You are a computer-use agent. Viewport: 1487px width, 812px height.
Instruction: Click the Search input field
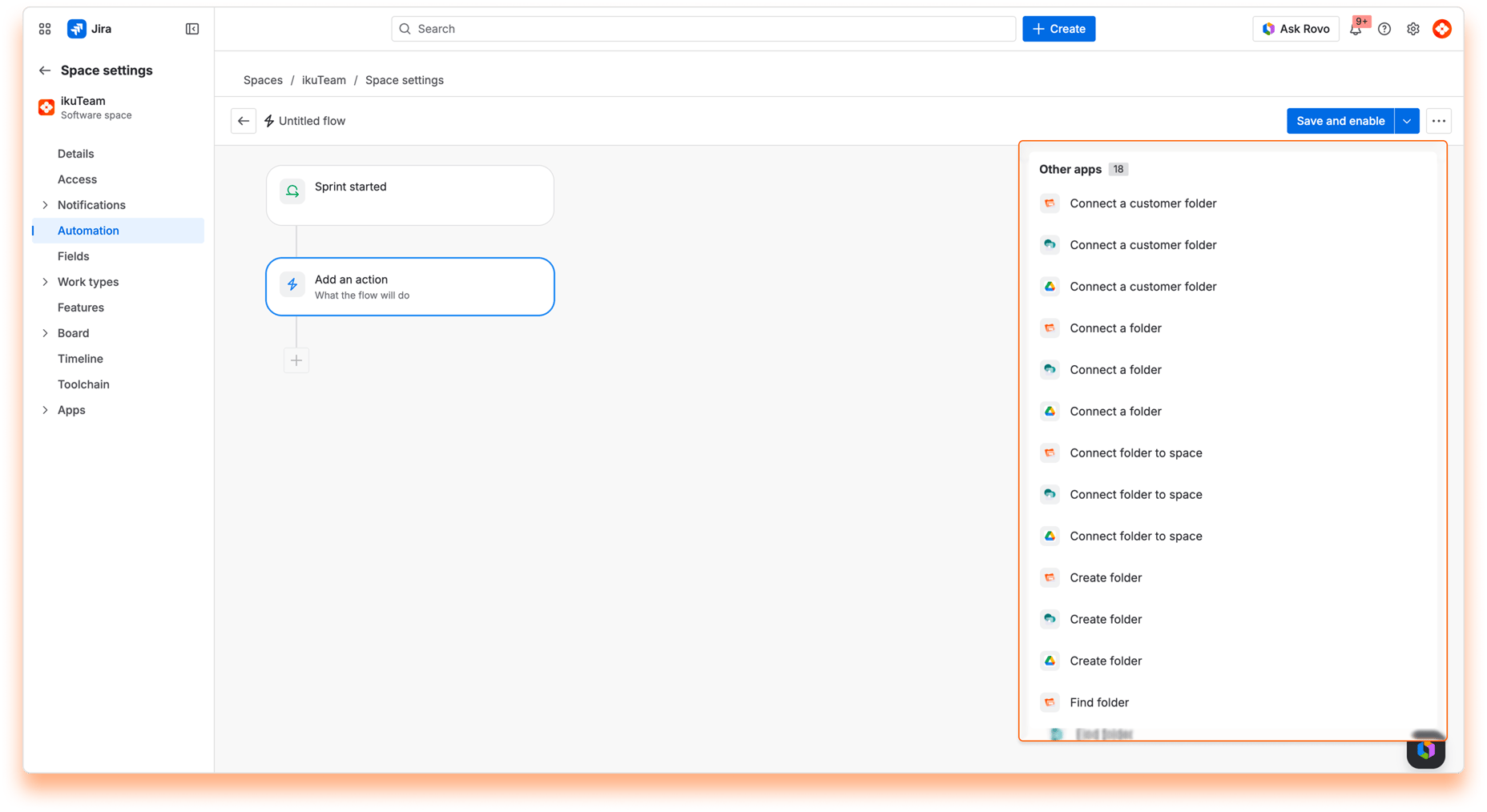click(x=703, y=29)
